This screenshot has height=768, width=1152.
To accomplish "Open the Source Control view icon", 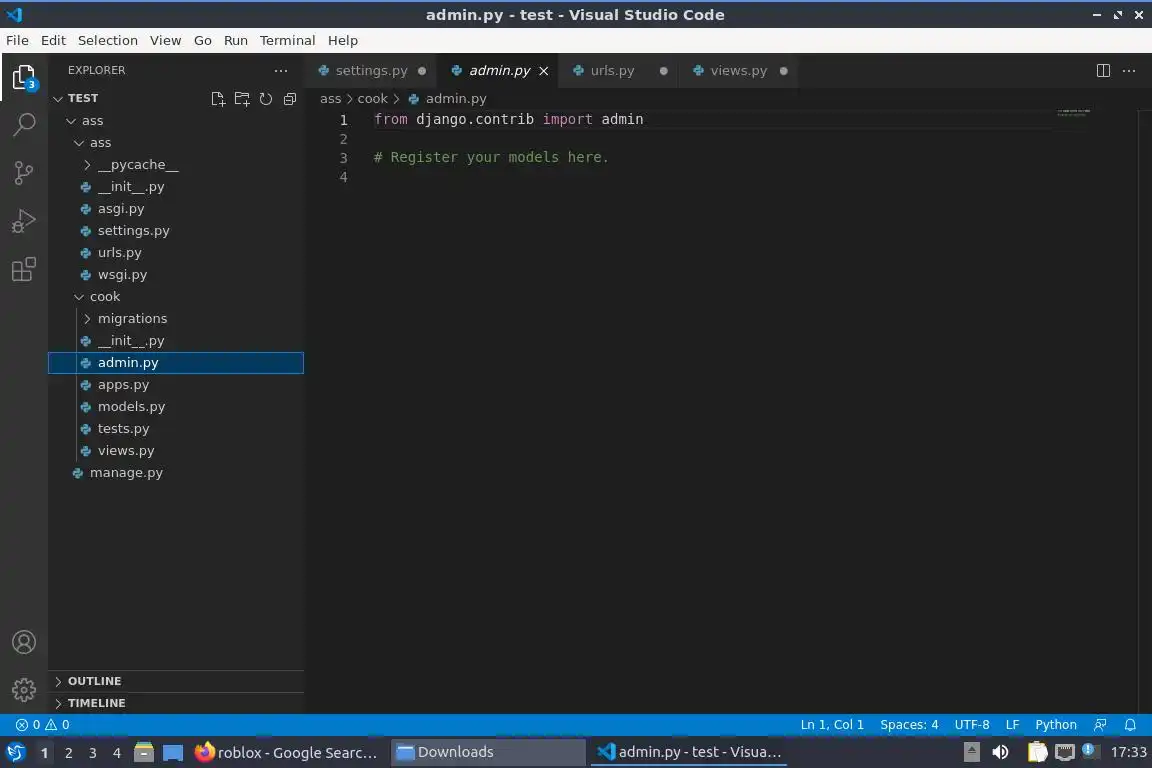I will point(24,173).
